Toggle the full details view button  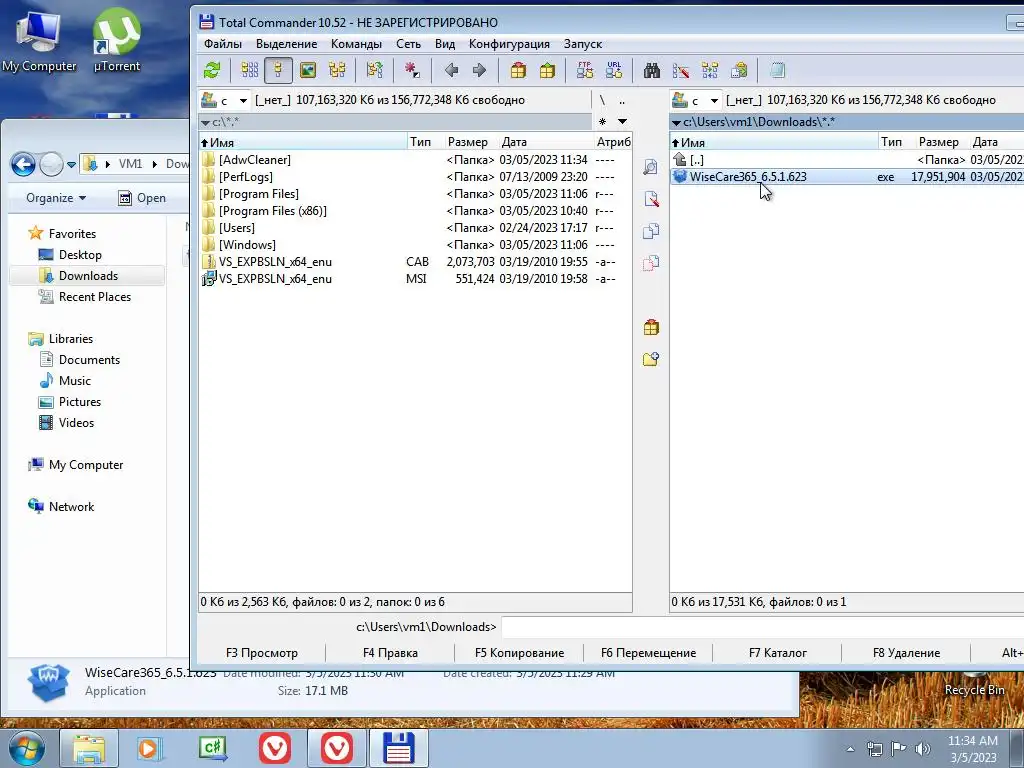(x=278, y=70)
